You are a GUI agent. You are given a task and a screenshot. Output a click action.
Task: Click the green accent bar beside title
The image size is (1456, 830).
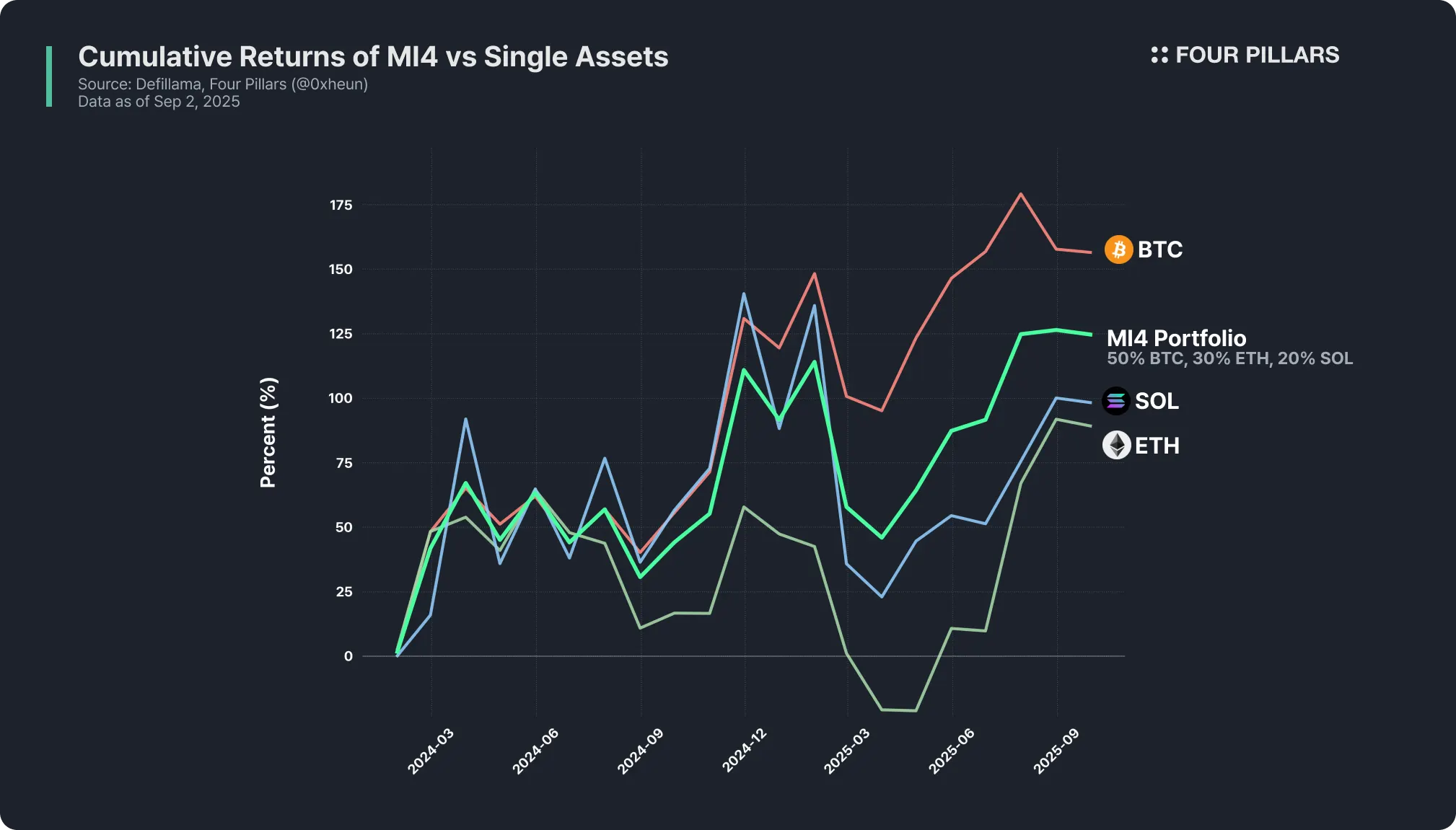pos(49,76)
